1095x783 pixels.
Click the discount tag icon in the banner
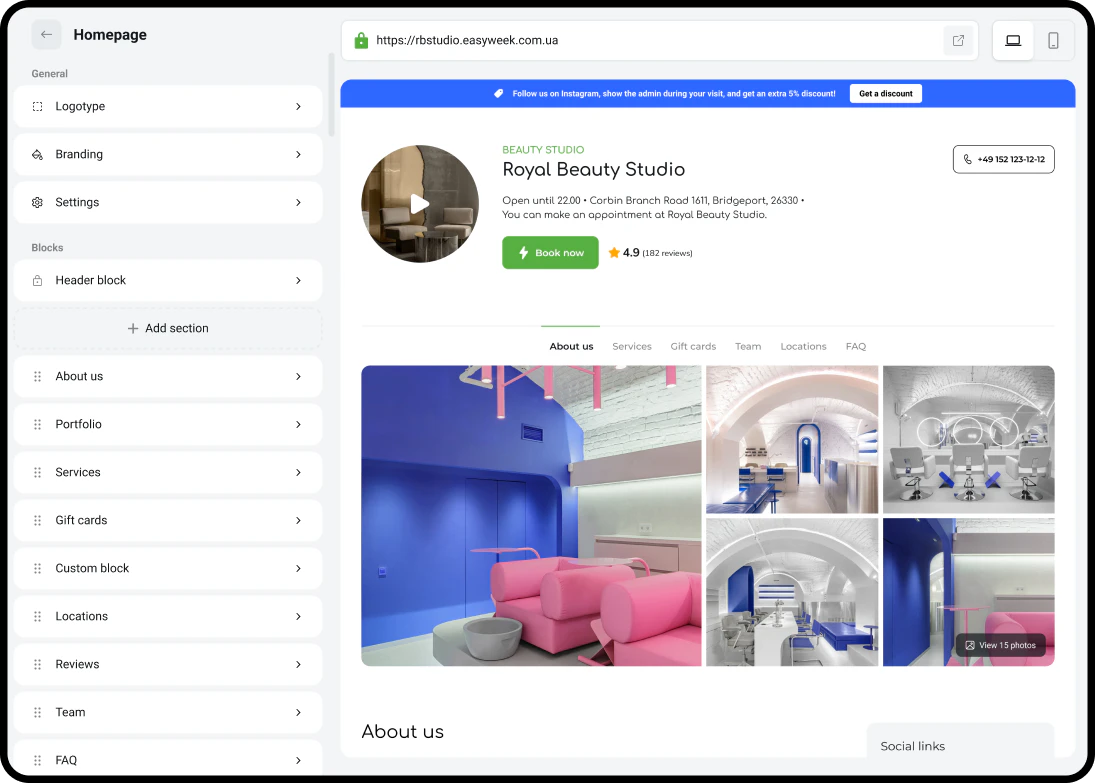[x=498, y=93]
